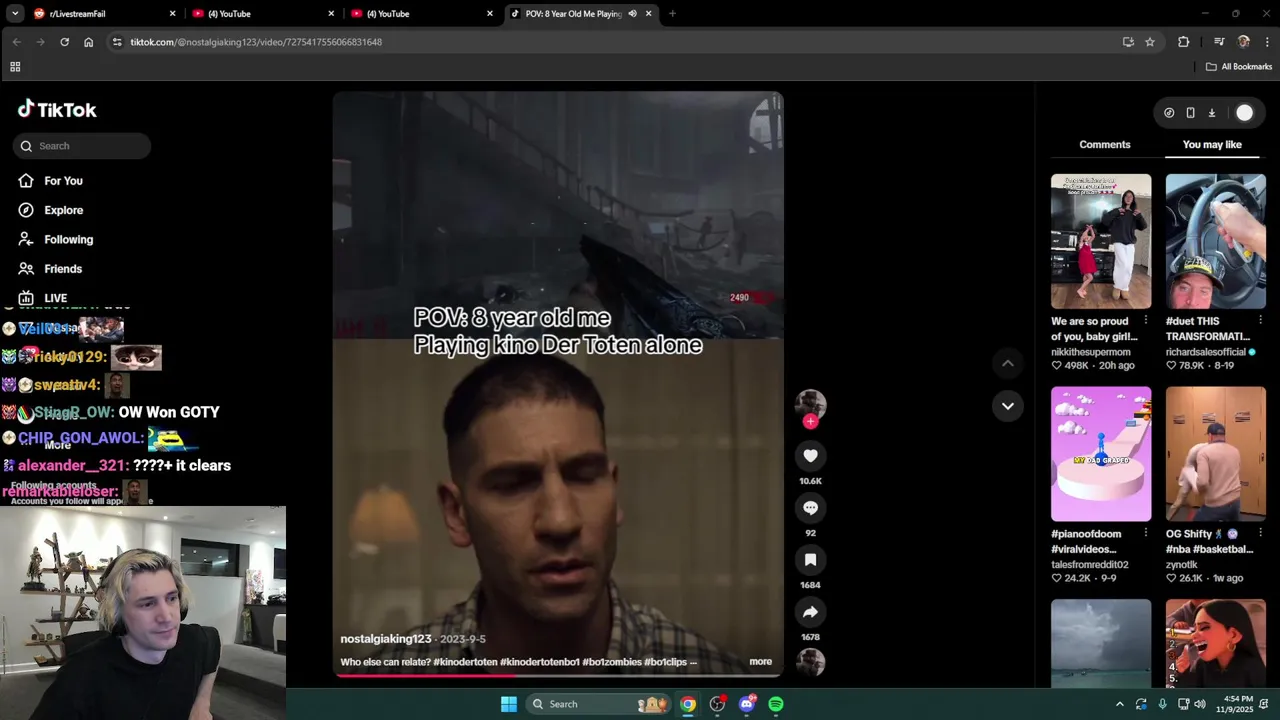This screenshot has width=1280, height=720.
Task: Open the tab search dropdown arrow
Action: (14, 14)
